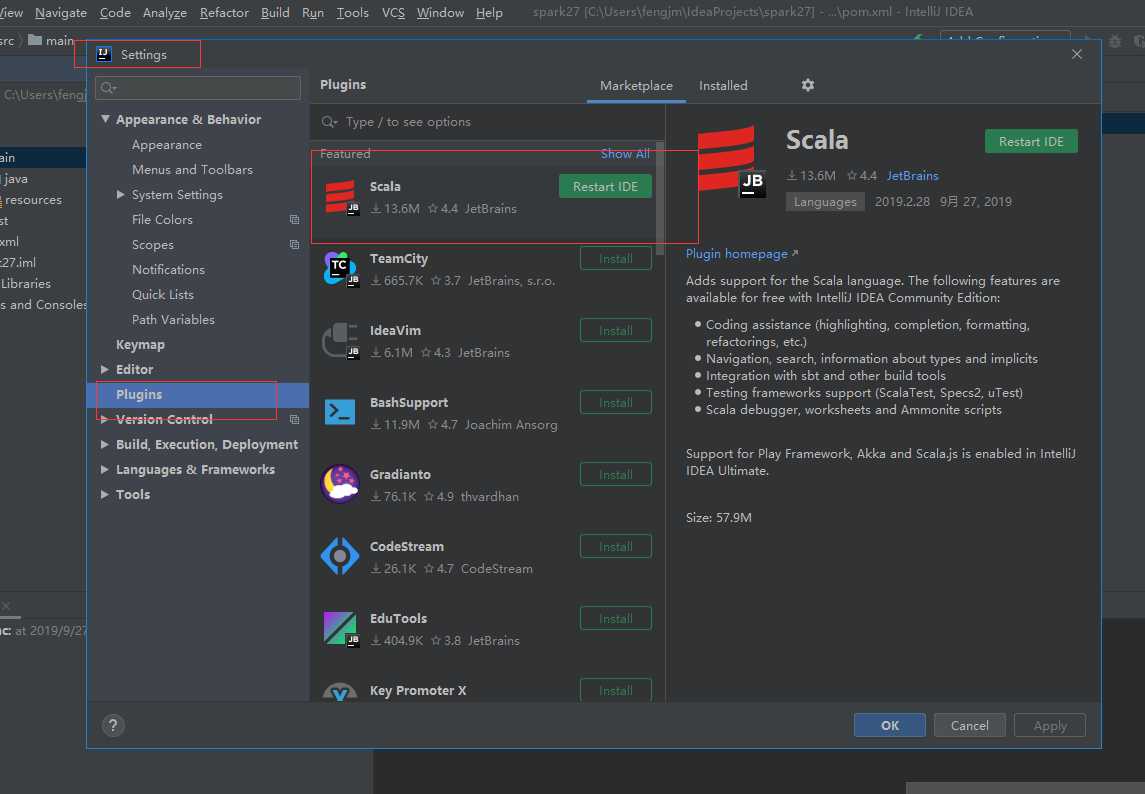Click the plugin search magnifier icon

329,122
